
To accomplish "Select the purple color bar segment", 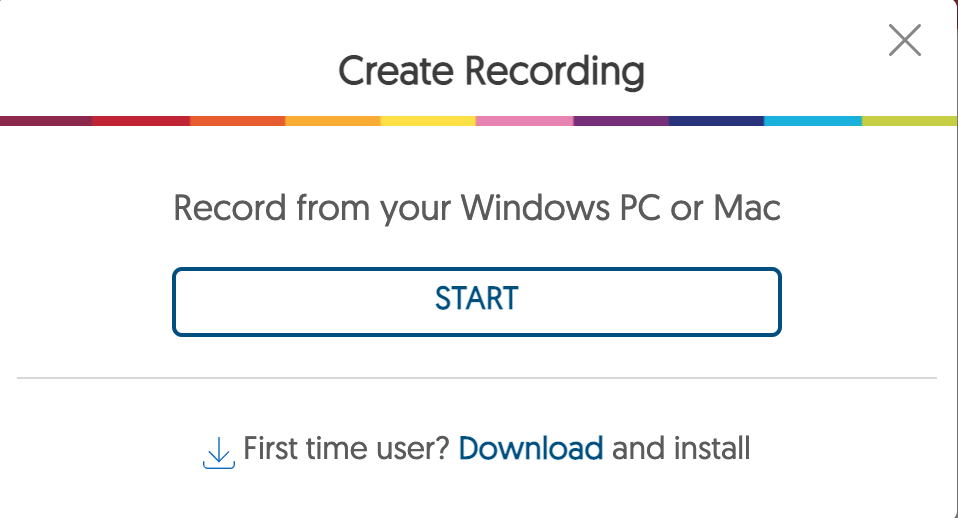I will click(x=621, y=121).
